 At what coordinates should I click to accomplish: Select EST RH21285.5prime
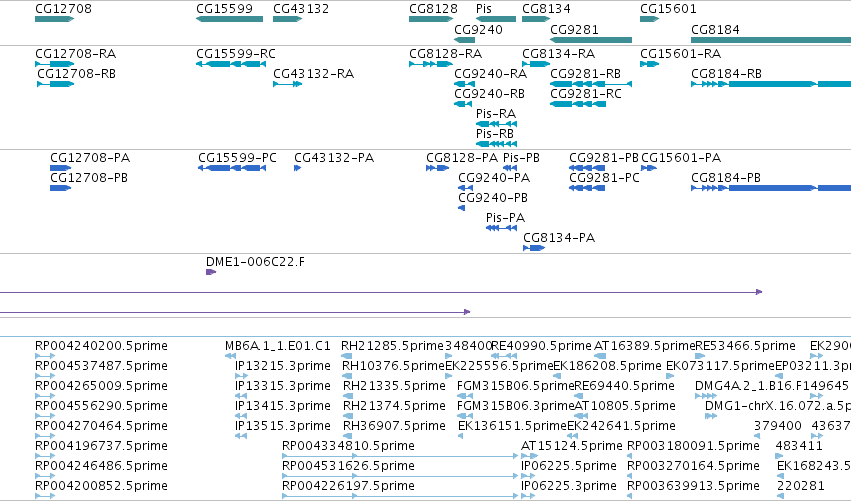tap(346, 357)
